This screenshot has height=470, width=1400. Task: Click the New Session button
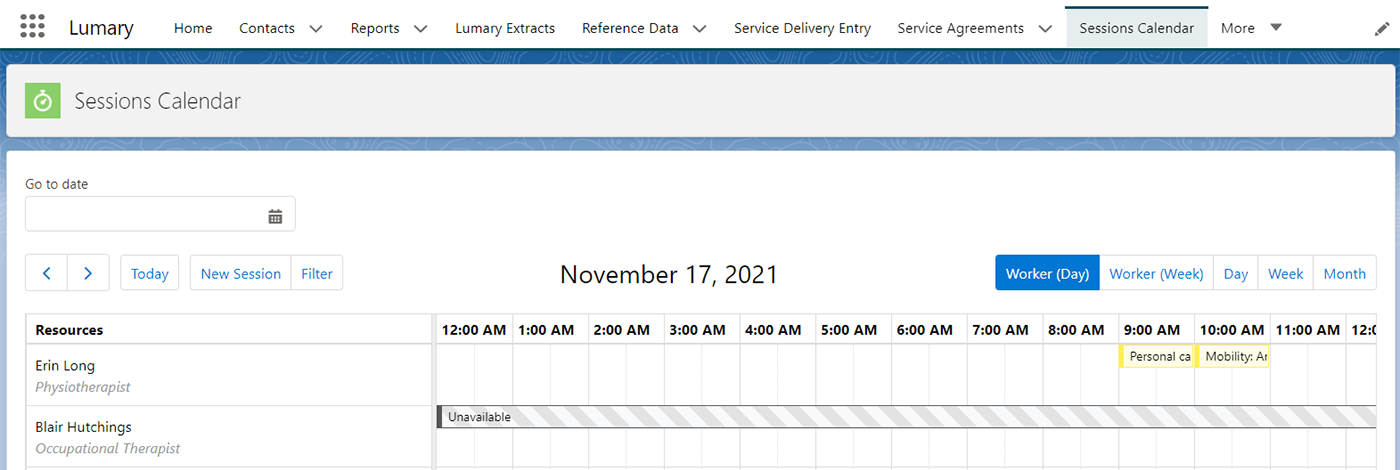(240, 273)
